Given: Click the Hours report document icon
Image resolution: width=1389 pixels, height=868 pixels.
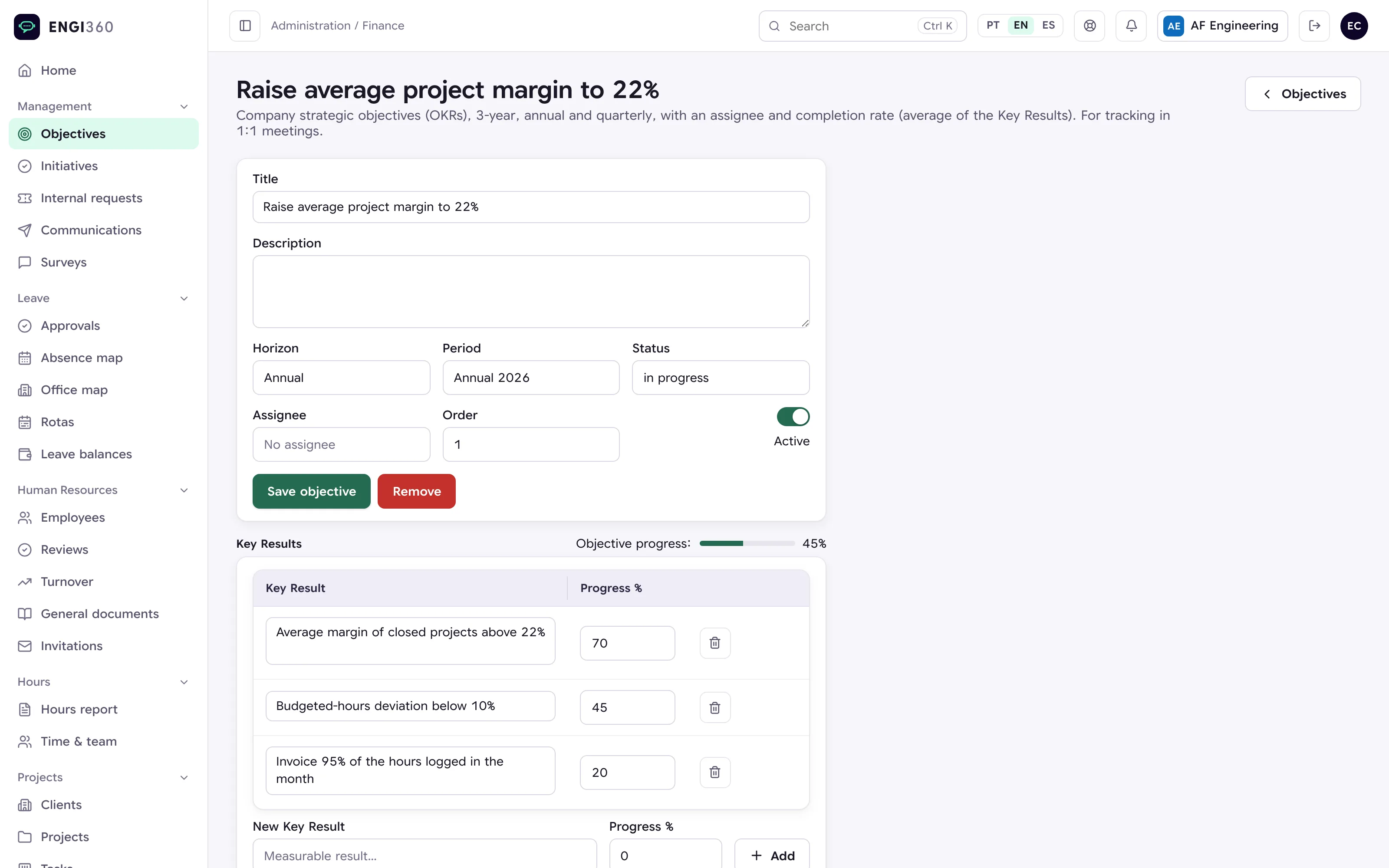Looking at the screenshot, I should tap(25, 709).
